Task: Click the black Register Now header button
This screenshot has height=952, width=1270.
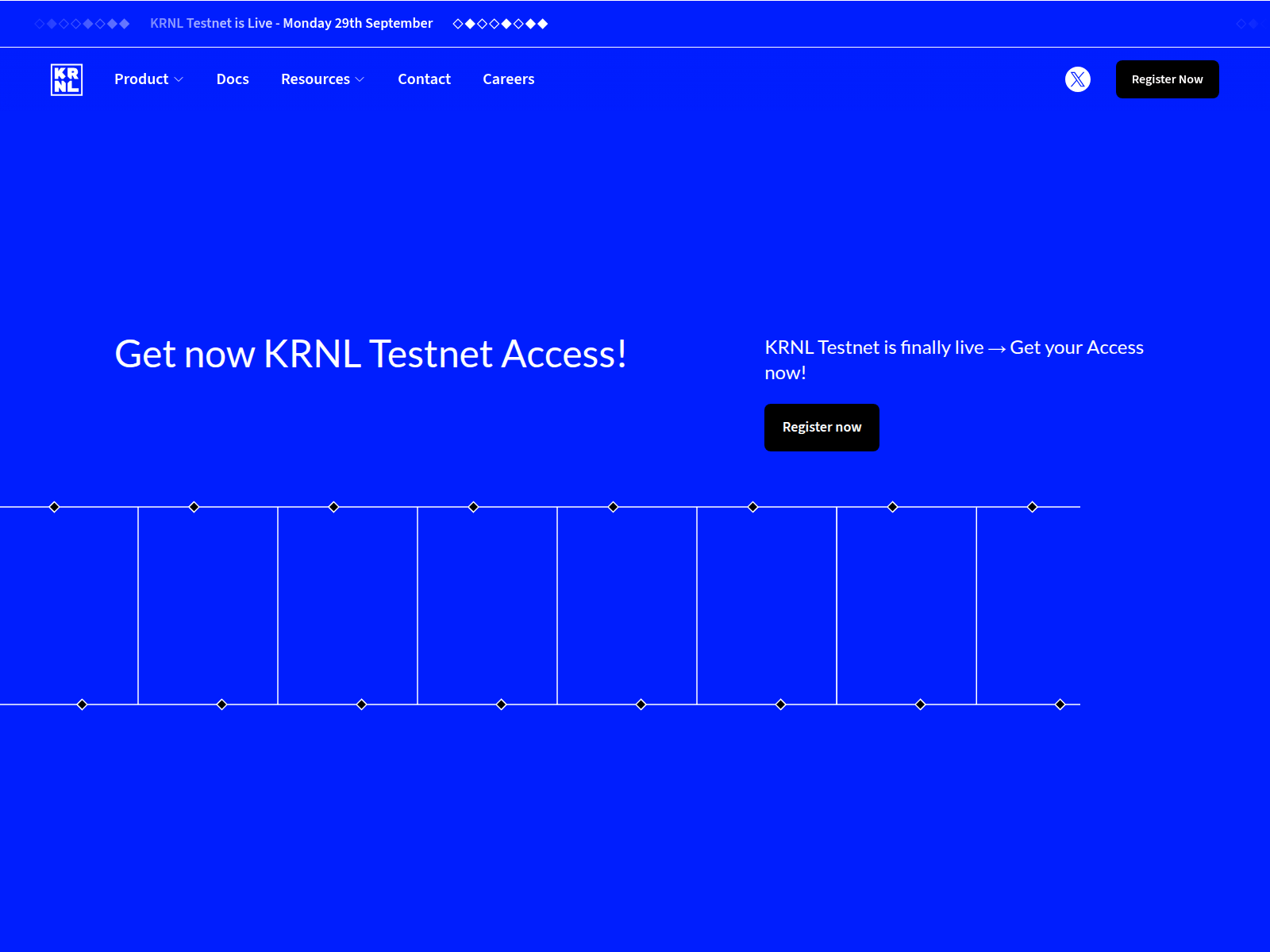Action: point(1167,79)
